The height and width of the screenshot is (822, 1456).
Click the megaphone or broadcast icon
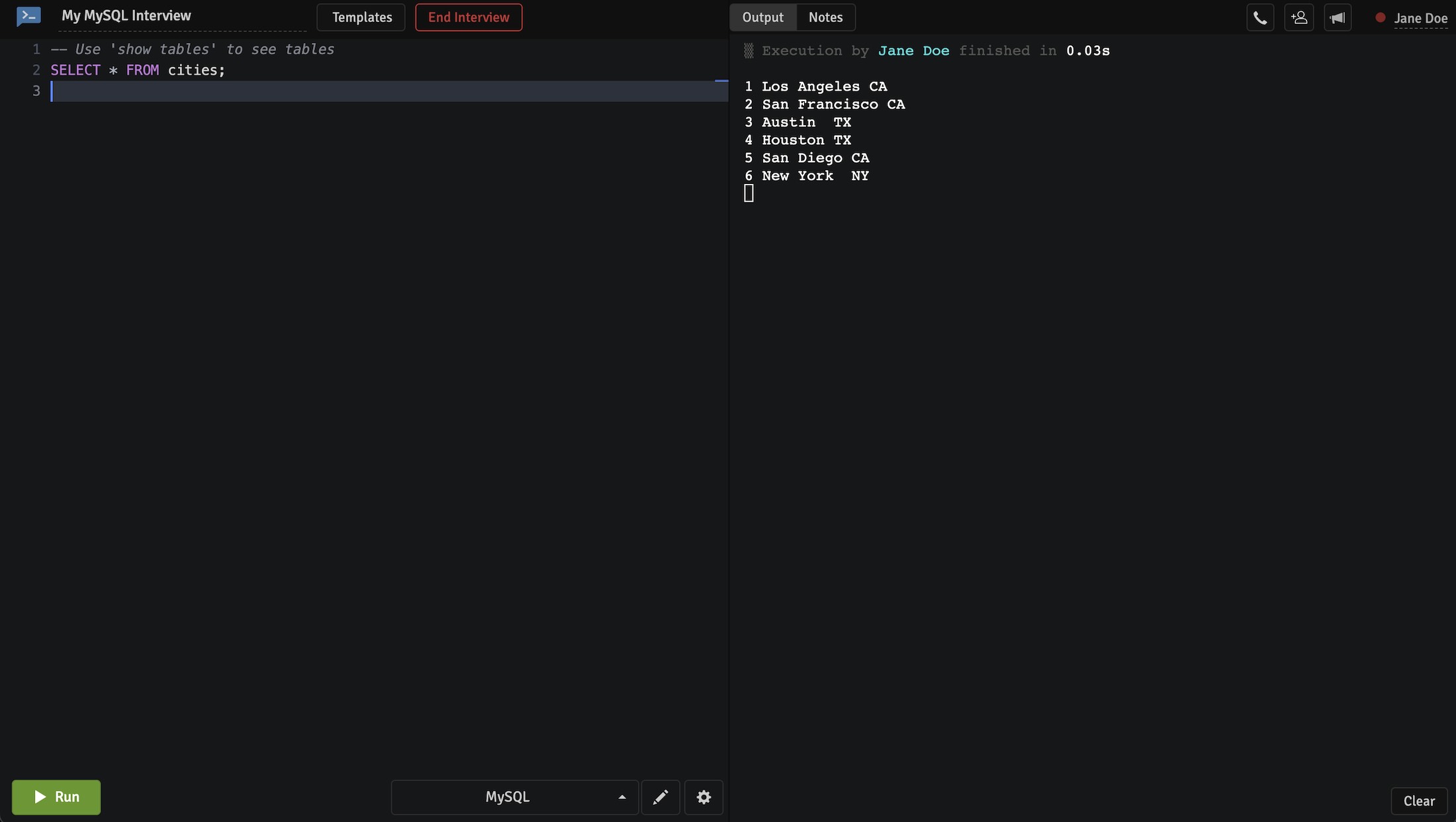(x=1337, y=17)
